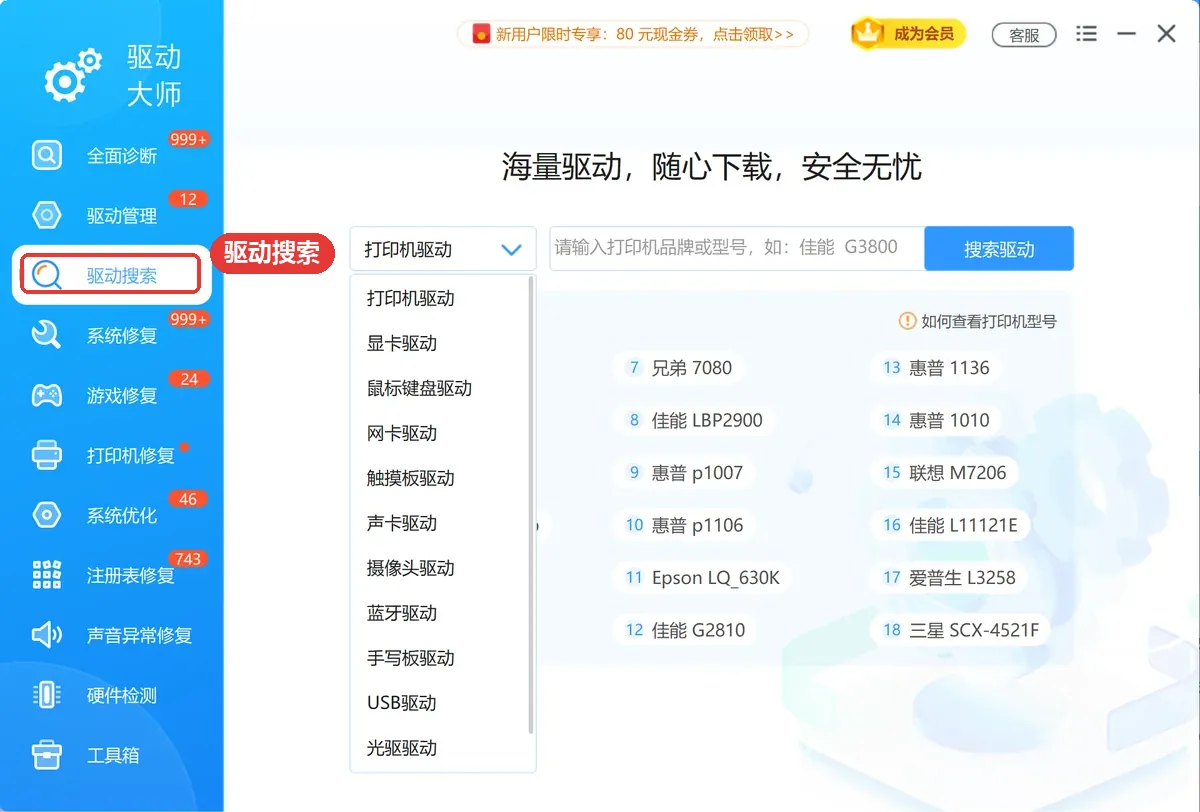Select printer 惠普 1010
The width and height of the screenshot is (1200, 812).
click(x=937, y=420)
